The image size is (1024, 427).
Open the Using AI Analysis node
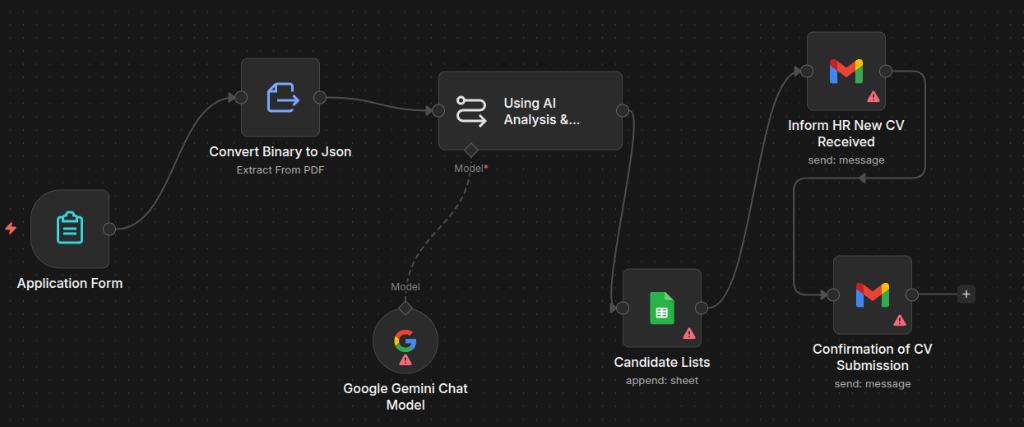530,110
